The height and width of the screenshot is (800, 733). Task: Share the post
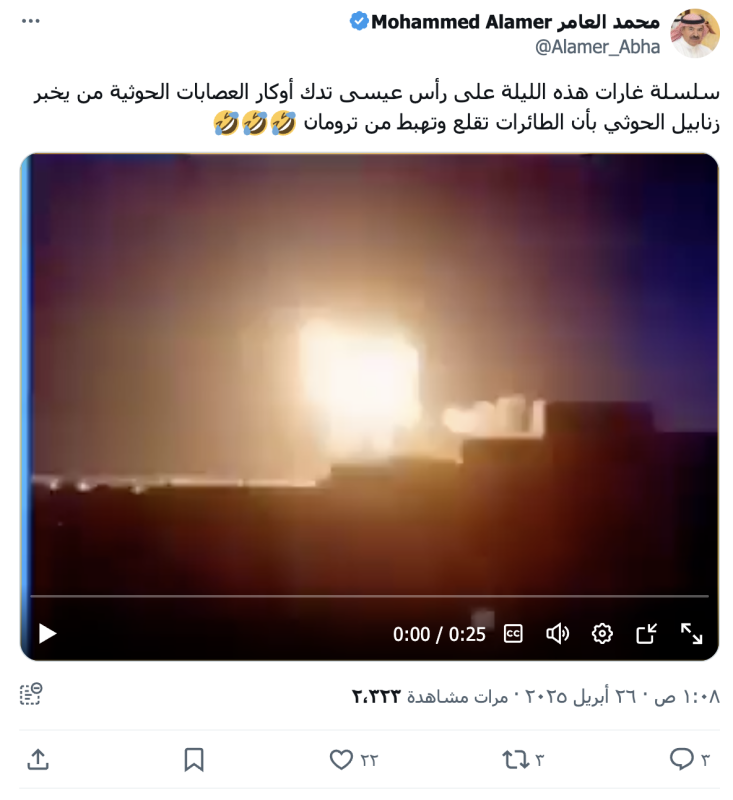38,760
